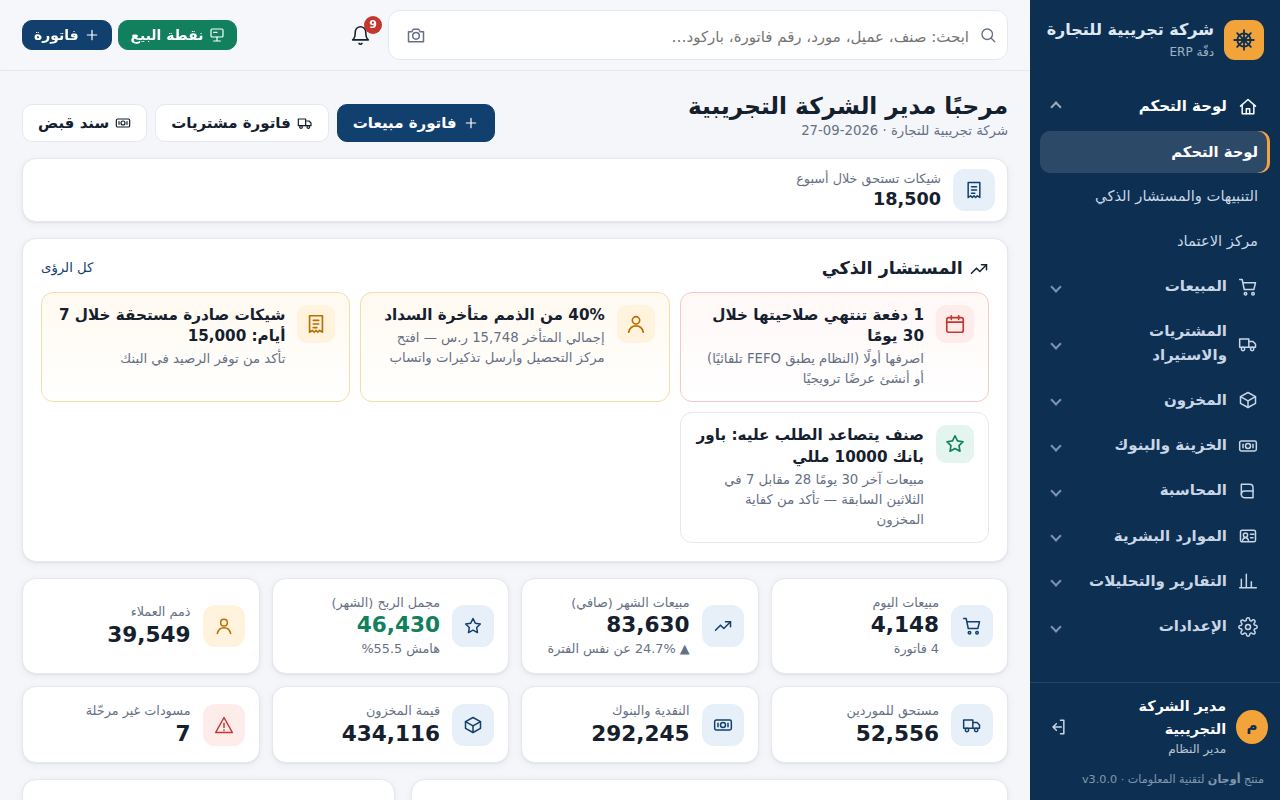The width and height of the screenshot is (1280, 800).
Task: Click the green value 46,430
Action: (398, 625)
